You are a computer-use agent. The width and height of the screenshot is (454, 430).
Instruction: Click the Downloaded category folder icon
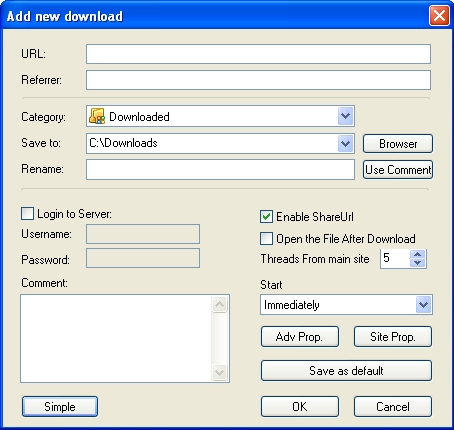(97, 116)
